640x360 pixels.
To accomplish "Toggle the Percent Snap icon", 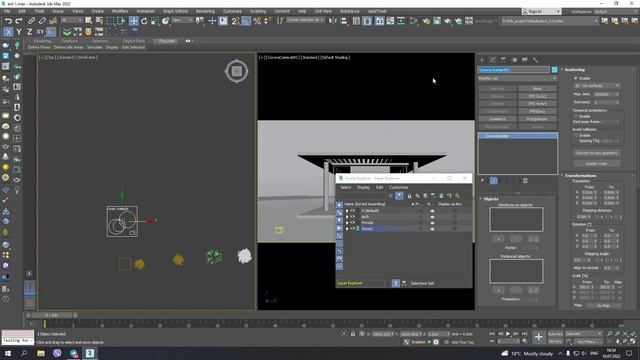I will 257,21.
